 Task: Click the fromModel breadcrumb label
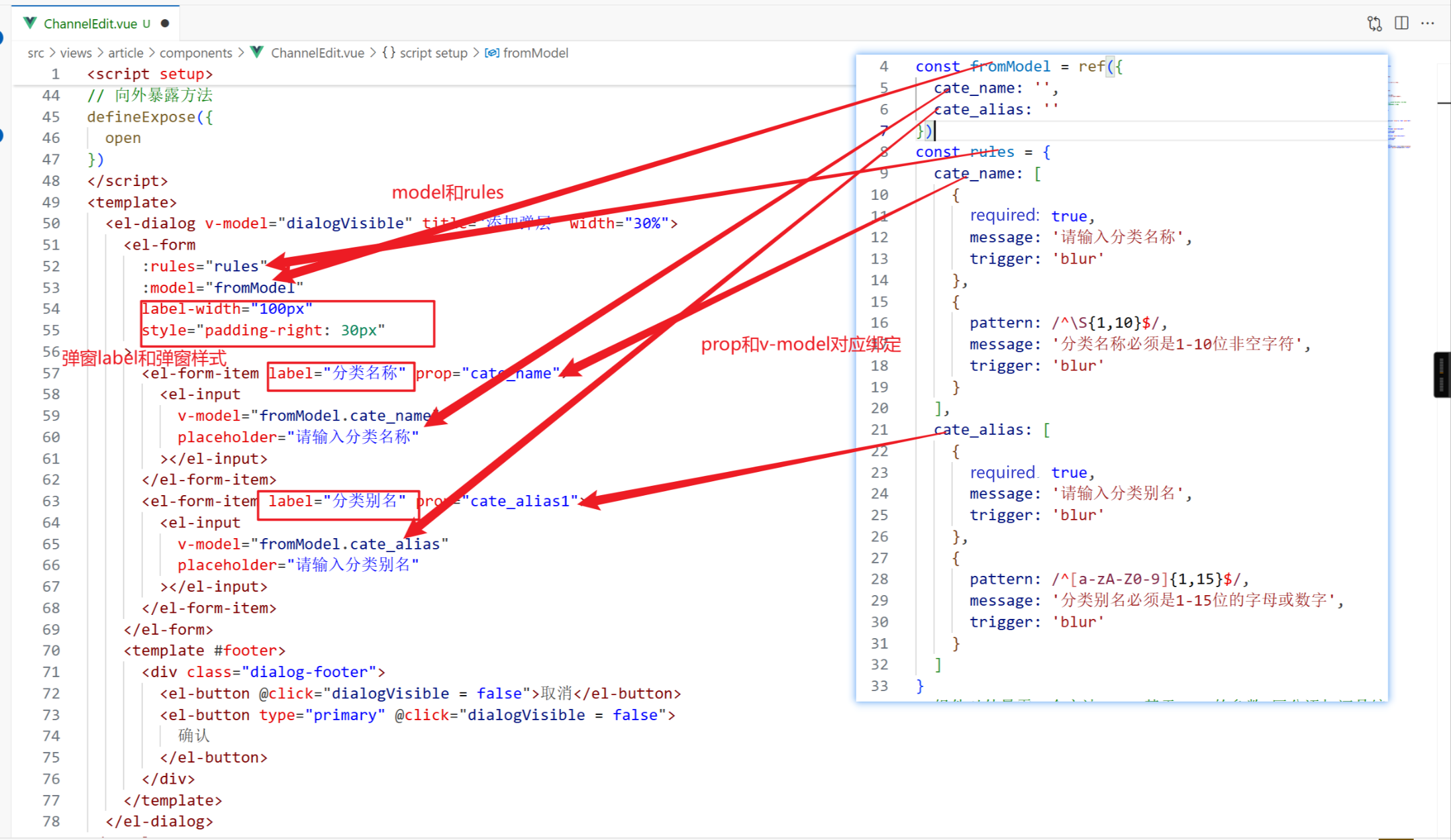pyautogui.click(x=535, y=53)
